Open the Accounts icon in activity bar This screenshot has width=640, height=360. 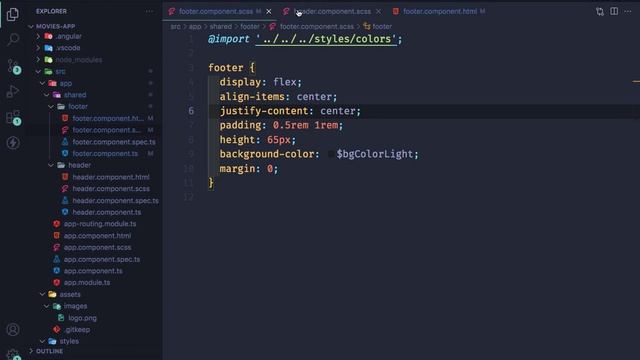pos(13,329)
